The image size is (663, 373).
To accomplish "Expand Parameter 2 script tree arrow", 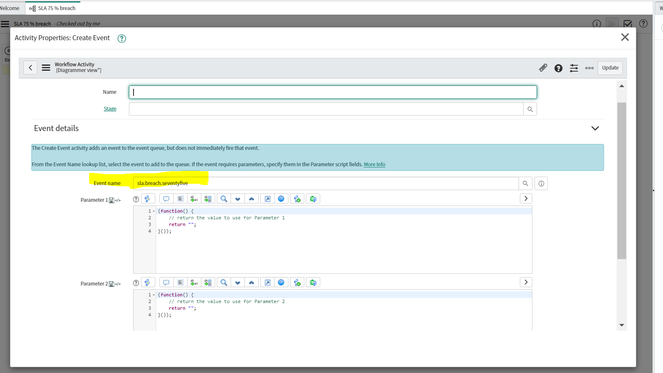I will click(526, 282).
